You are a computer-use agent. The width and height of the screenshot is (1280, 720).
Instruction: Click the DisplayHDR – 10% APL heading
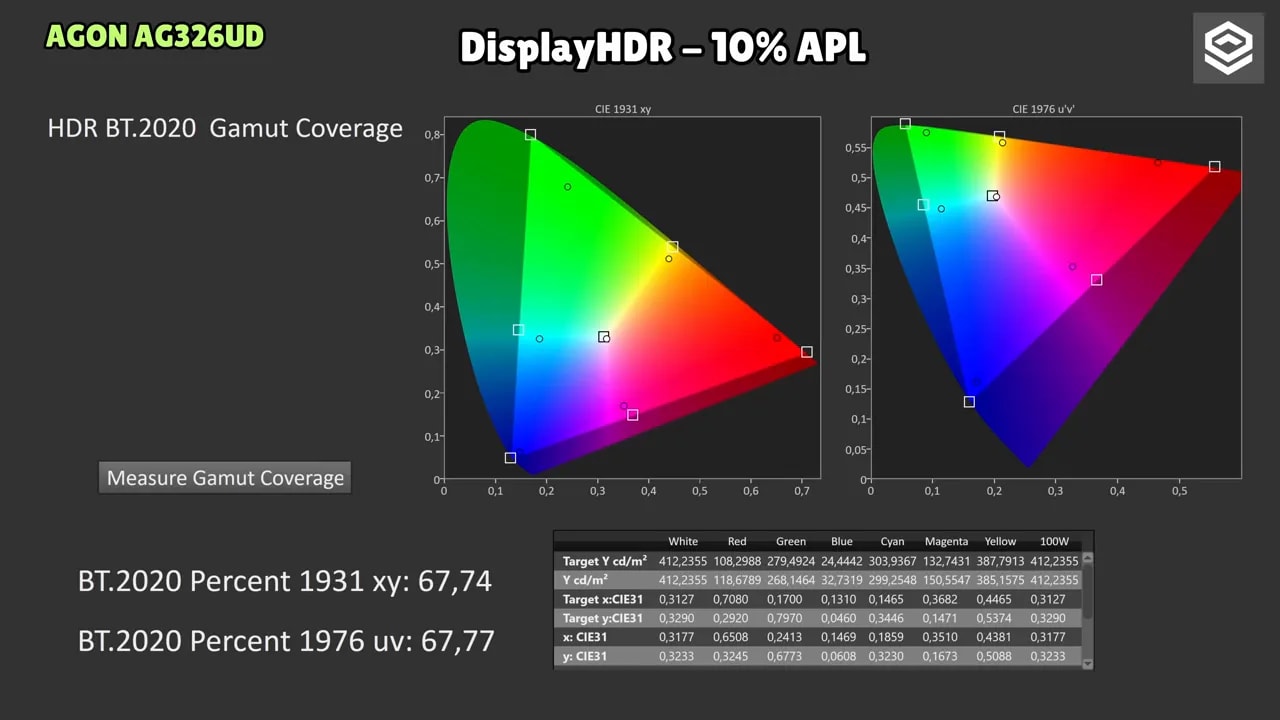(x=662, y=47)
